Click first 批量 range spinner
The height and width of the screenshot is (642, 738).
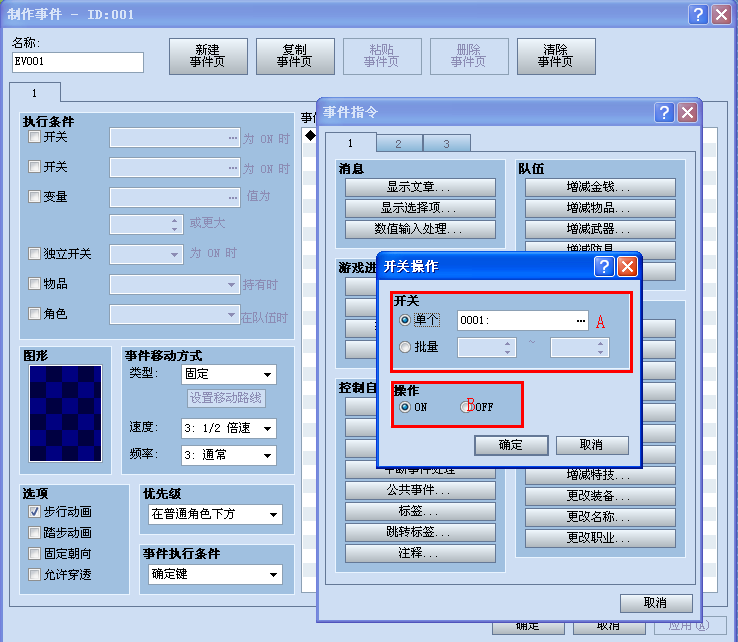pos(487,347)
